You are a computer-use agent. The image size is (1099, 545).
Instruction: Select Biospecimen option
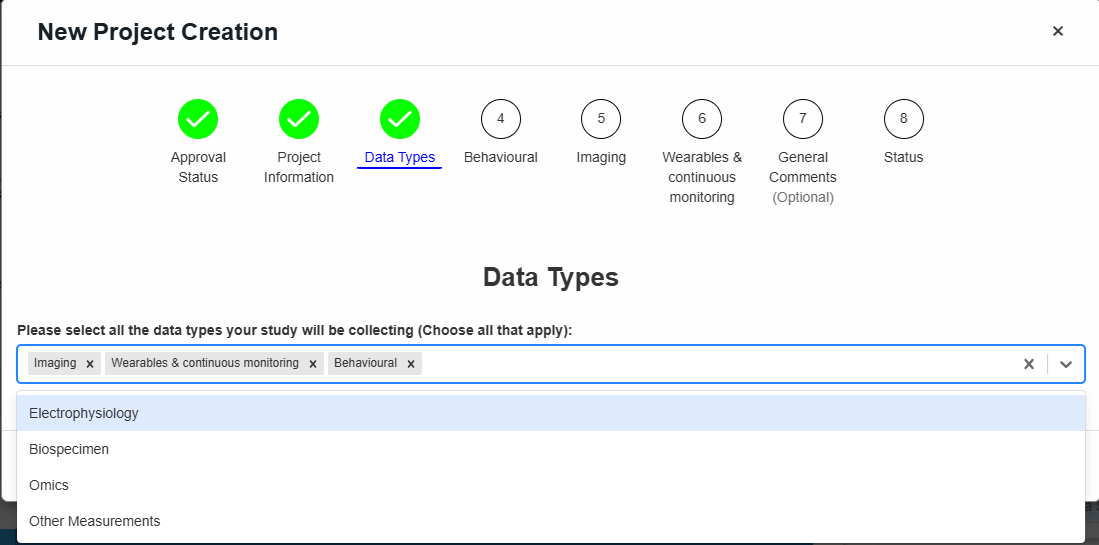(x=551, y=449)
